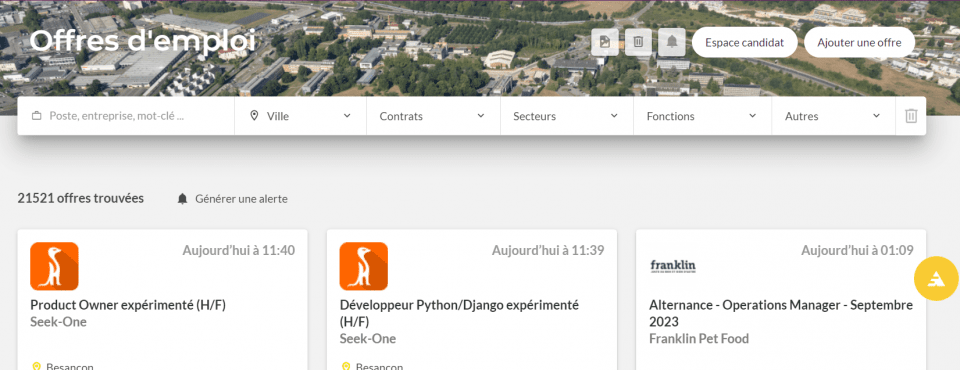Click the 21521 offres trouvées count text
960x370 pixels.
coord(81,198)
